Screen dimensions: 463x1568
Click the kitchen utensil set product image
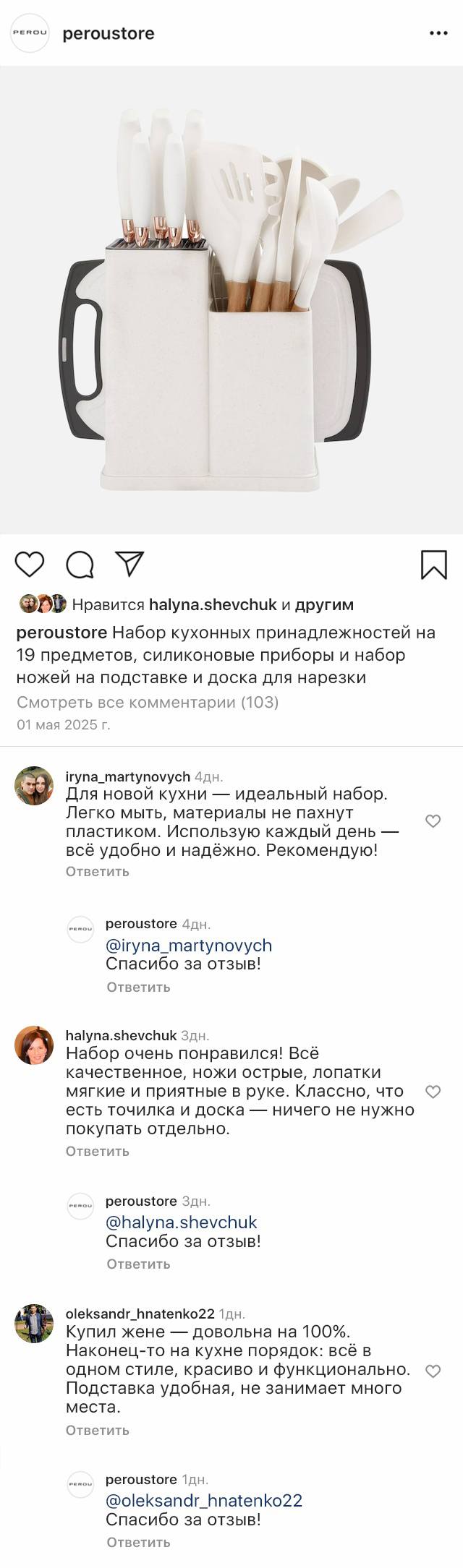(x=231, y=300)
